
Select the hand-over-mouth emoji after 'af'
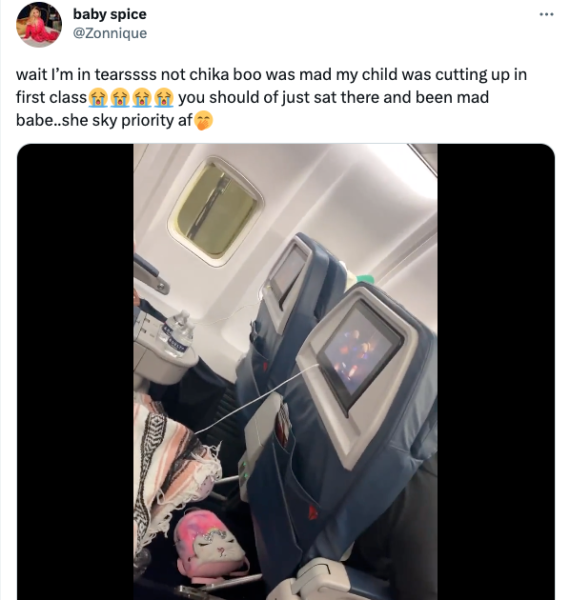[203, 121]
